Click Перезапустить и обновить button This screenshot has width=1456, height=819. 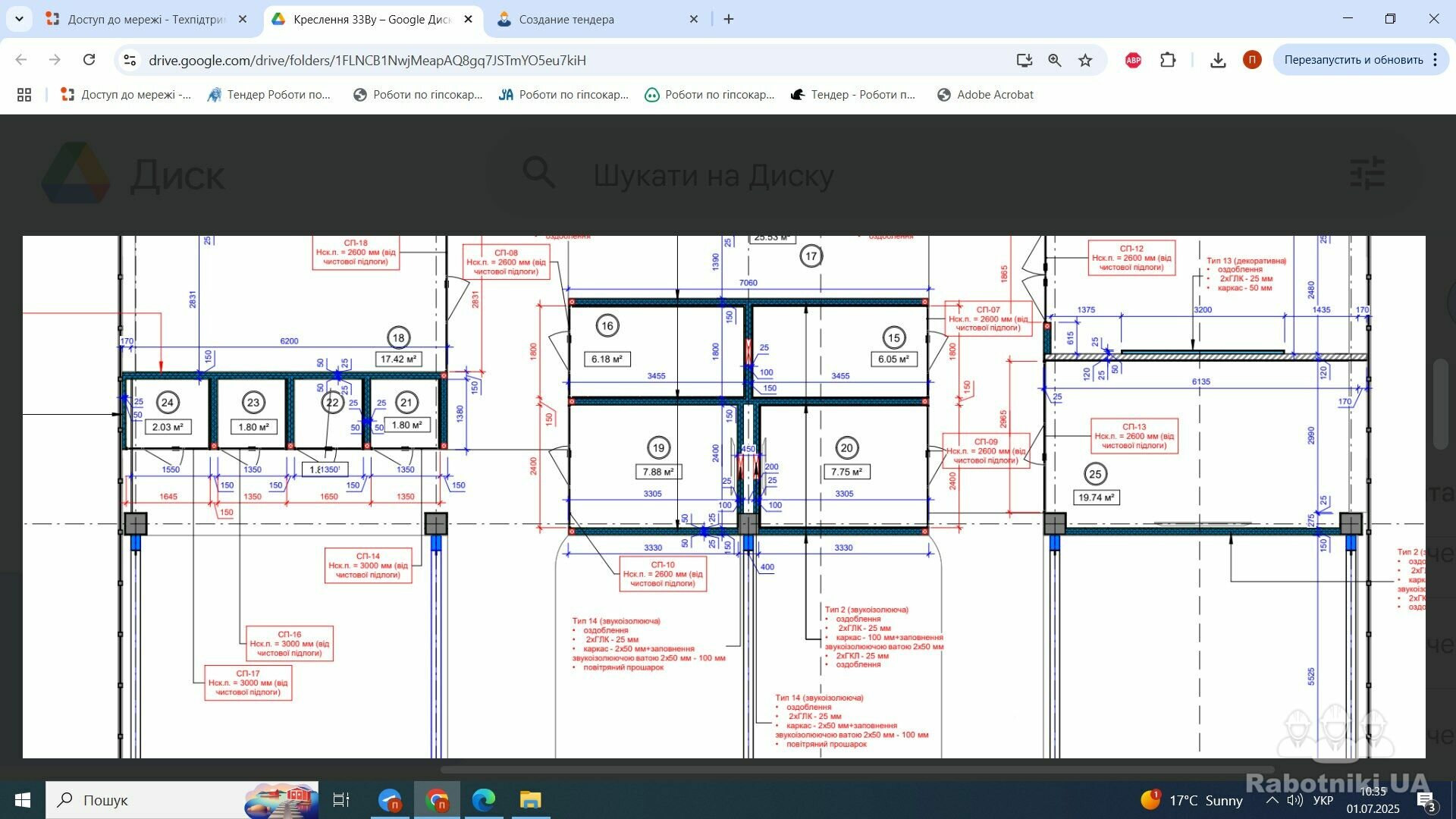(1353, 60)
